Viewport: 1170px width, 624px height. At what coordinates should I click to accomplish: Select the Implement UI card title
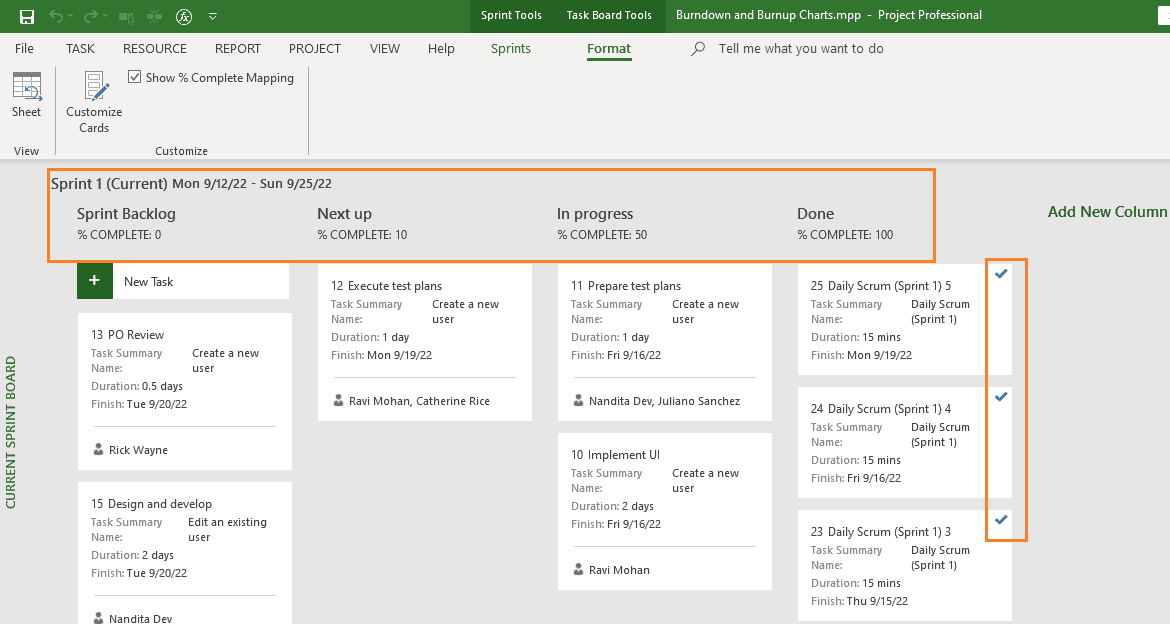(616, 455)
